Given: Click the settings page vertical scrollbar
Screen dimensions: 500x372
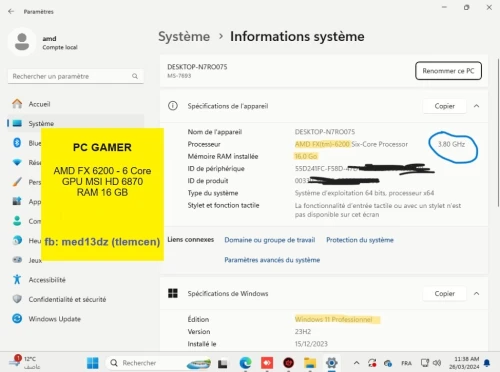Looking at the screenshot, I should click(498, 133).
